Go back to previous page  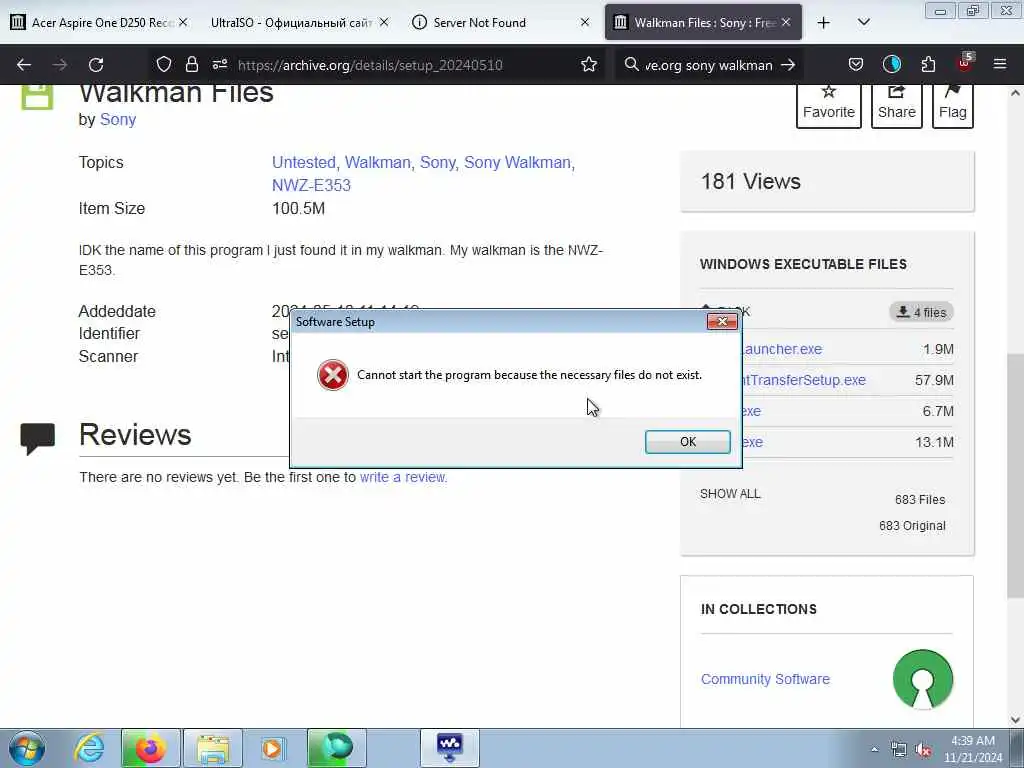[24, 65]
